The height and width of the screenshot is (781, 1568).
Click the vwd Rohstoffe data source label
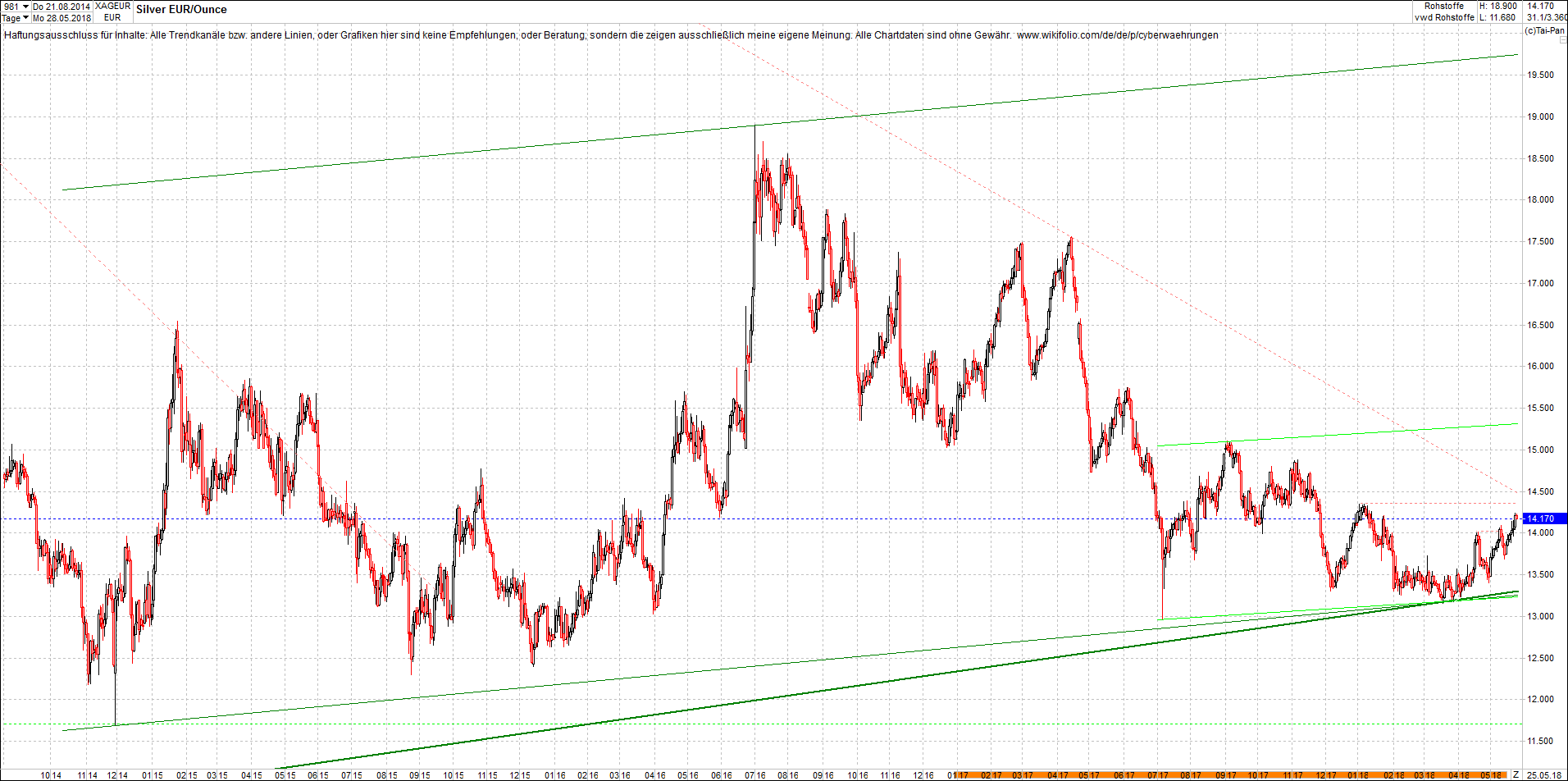pyautogui.click(x=1443, y=17)
